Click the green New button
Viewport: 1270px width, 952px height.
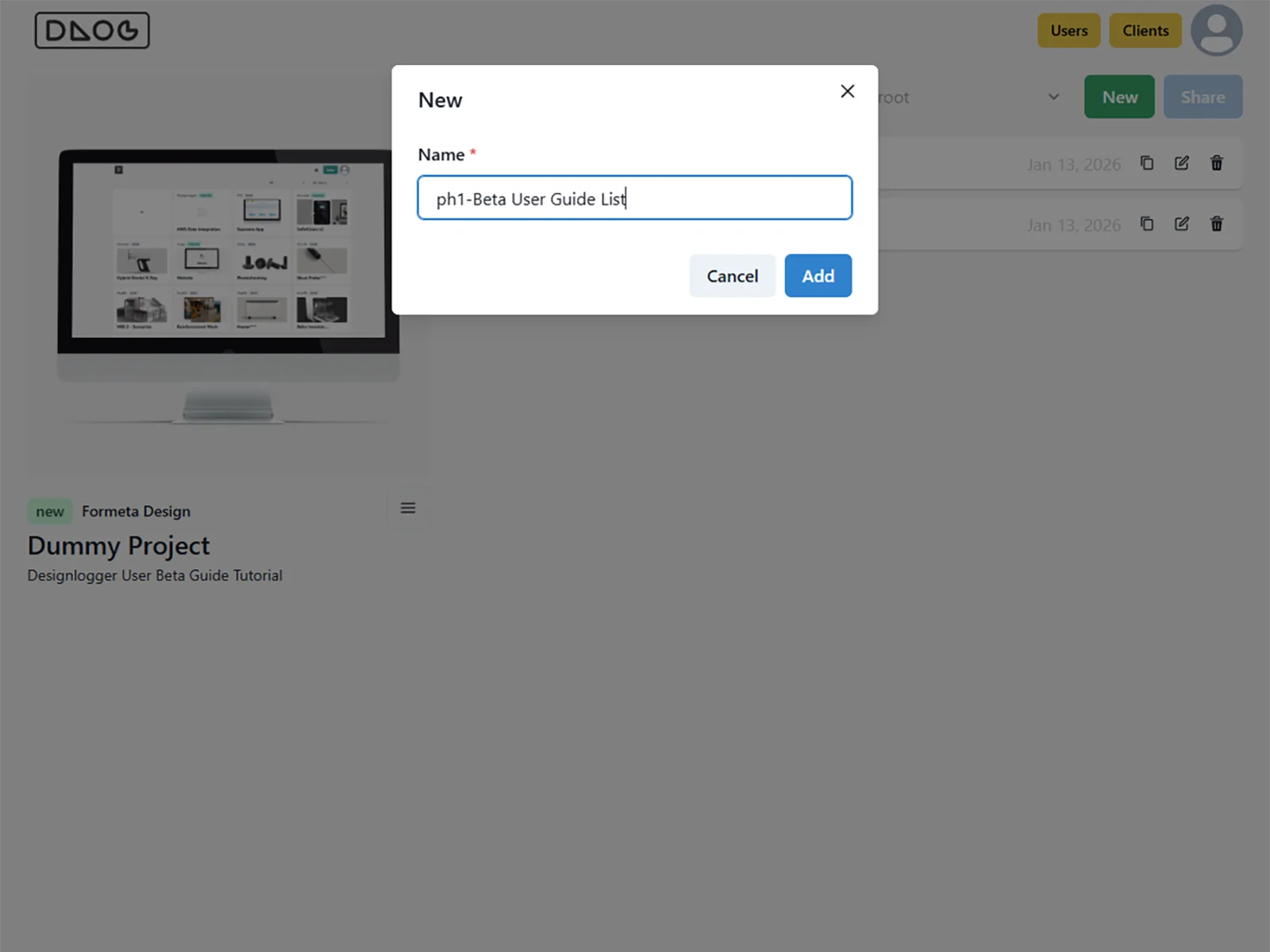coord(1119,97)
